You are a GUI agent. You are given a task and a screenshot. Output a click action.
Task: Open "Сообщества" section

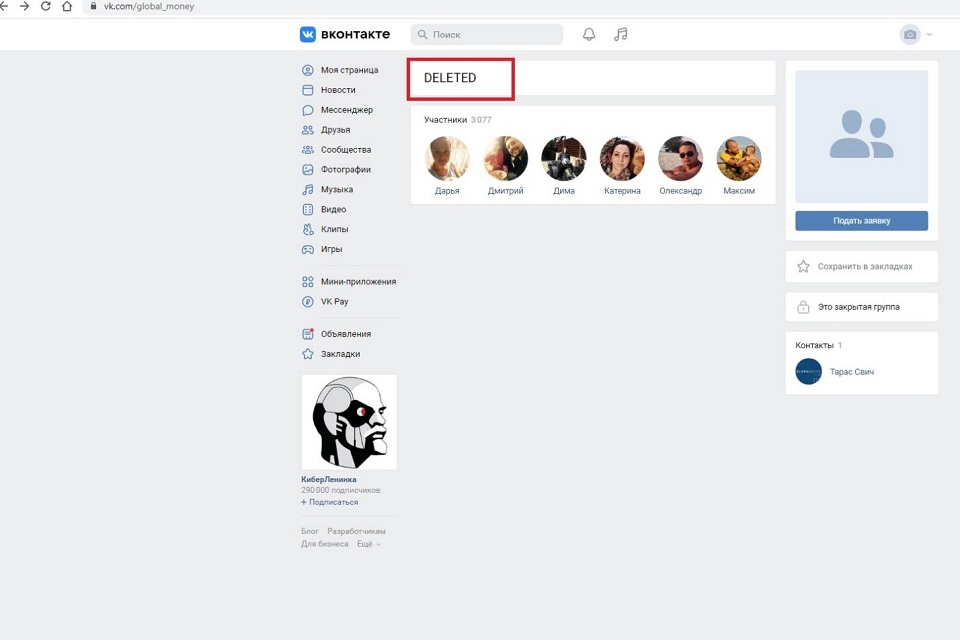pos(345,150)
